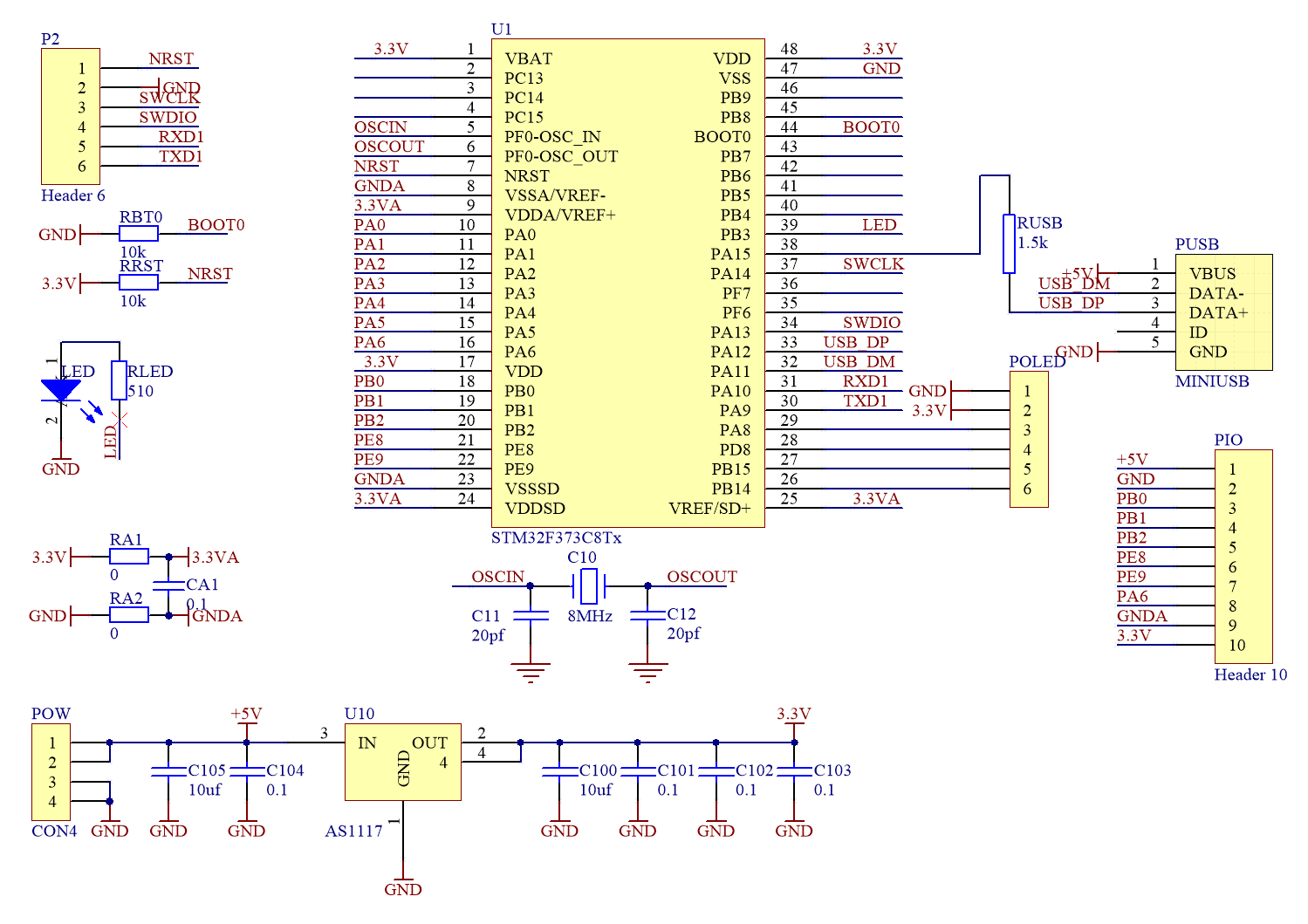Click the 8MHz crystal symbol C10
The image size is (1308, 924).
[590, 588]
